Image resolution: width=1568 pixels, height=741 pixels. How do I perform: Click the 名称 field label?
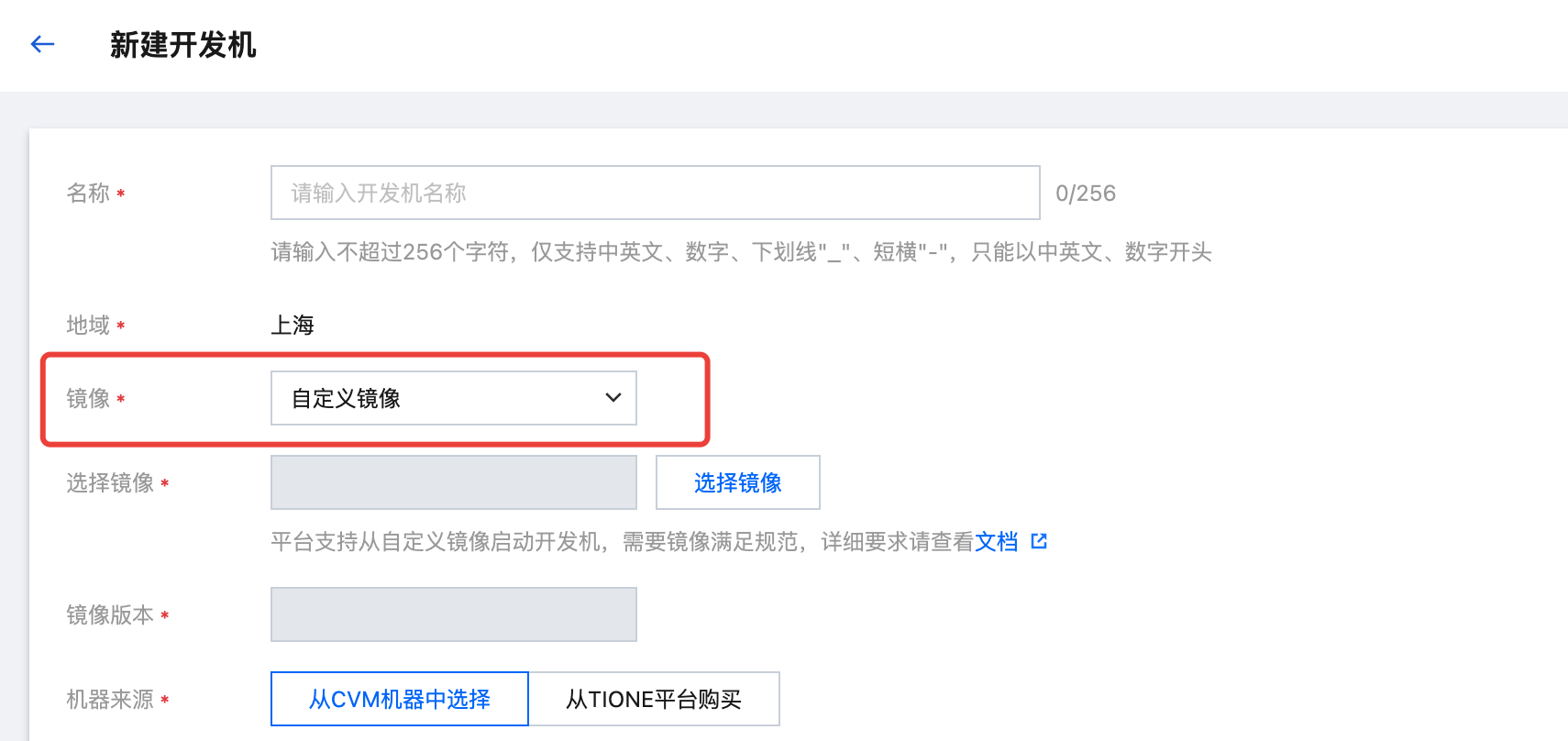tap(88, 193)
